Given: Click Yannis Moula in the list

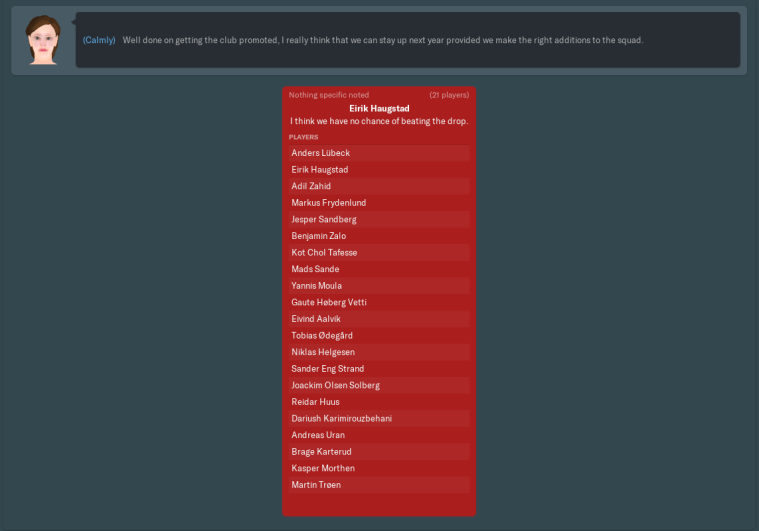Looking at the screenshot, I should [316, 286].
